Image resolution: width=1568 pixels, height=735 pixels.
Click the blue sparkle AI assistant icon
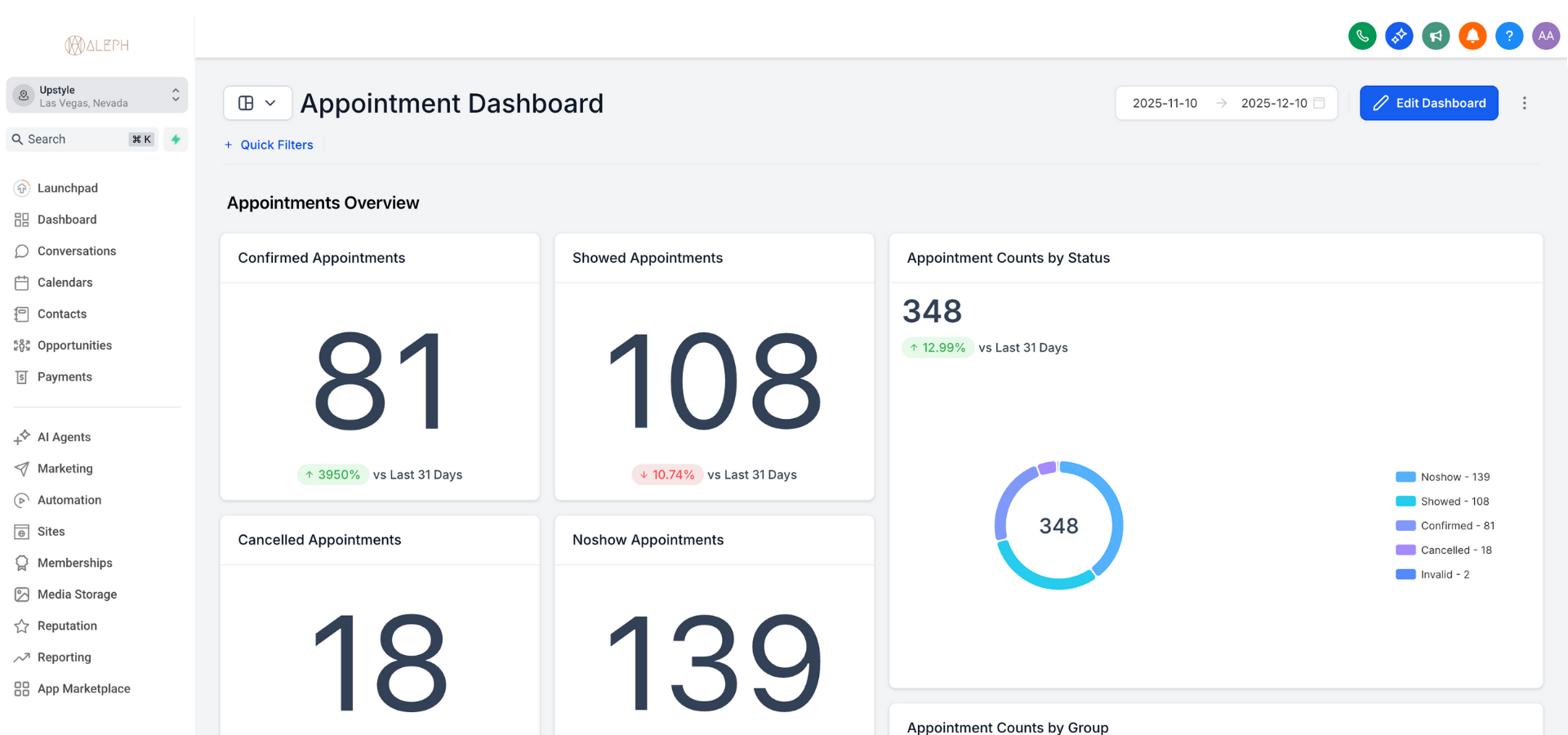point(1399,36)
